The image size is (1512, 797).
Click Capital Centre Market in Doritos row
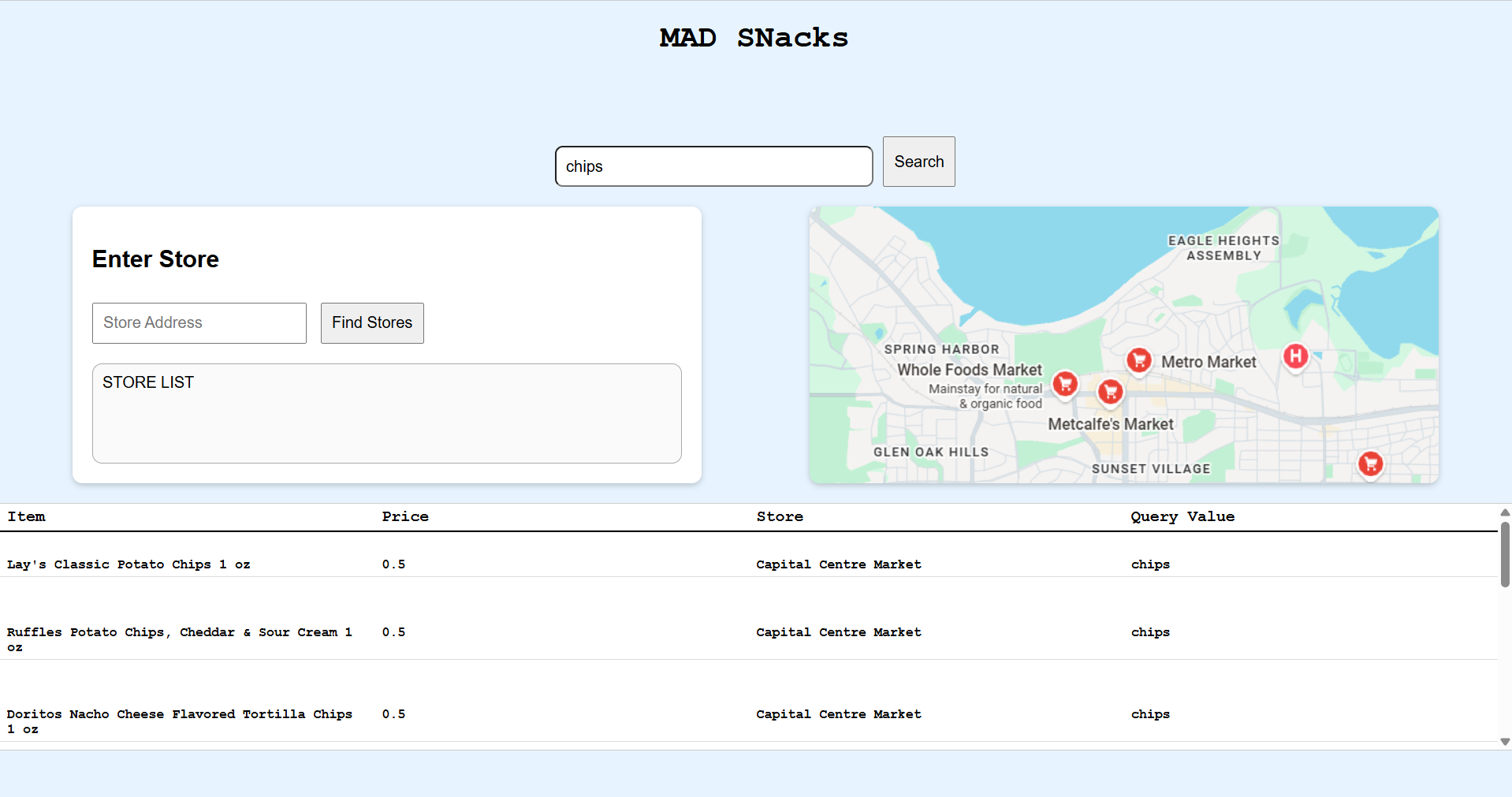coord(839,714)
